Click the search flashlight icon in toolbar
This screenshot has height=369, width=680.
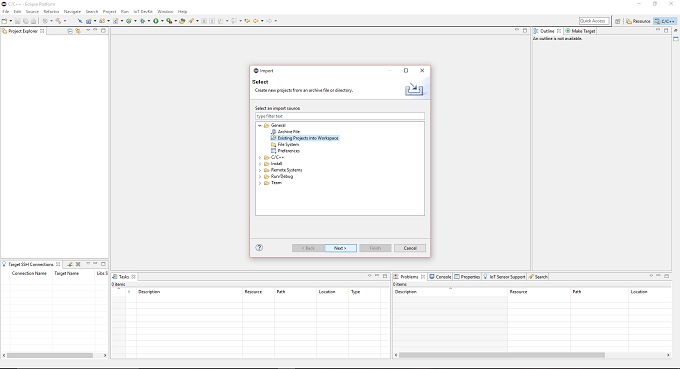(x=191, y=21)
